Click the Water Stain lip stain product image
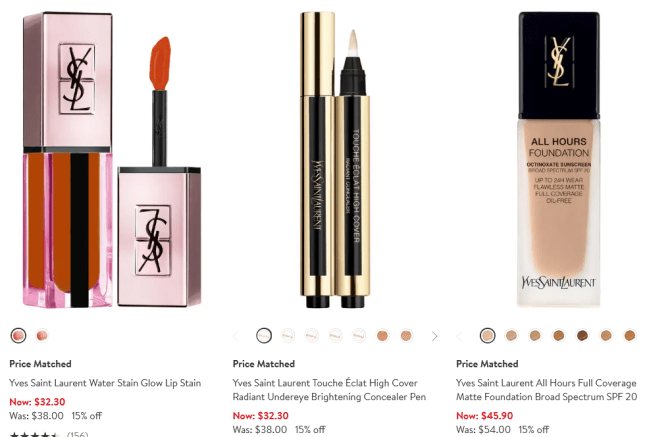 coord(112,160)
